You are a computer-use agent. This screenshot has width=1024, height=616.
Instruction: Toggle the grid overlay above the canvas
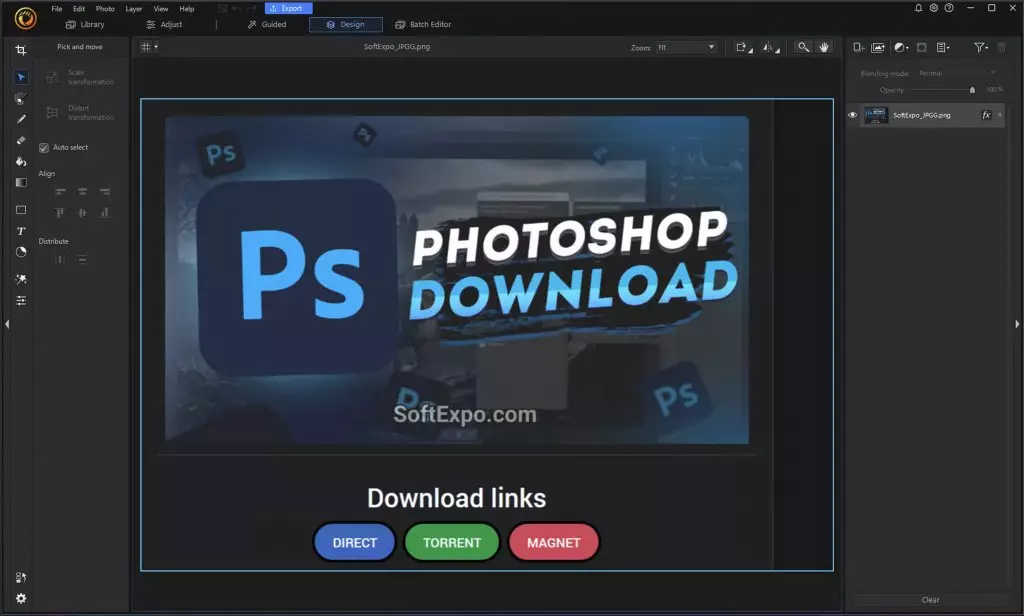146,46
